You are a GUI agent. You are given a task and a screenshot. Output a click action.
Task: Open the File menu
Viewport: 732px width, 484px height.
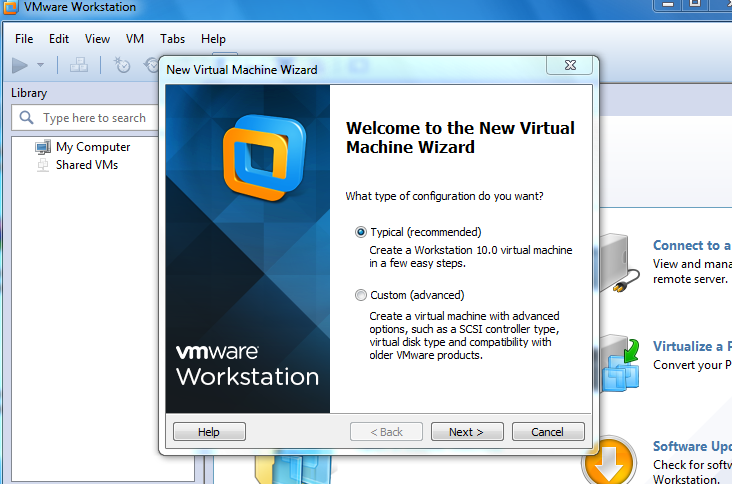[x=24, y=39]
